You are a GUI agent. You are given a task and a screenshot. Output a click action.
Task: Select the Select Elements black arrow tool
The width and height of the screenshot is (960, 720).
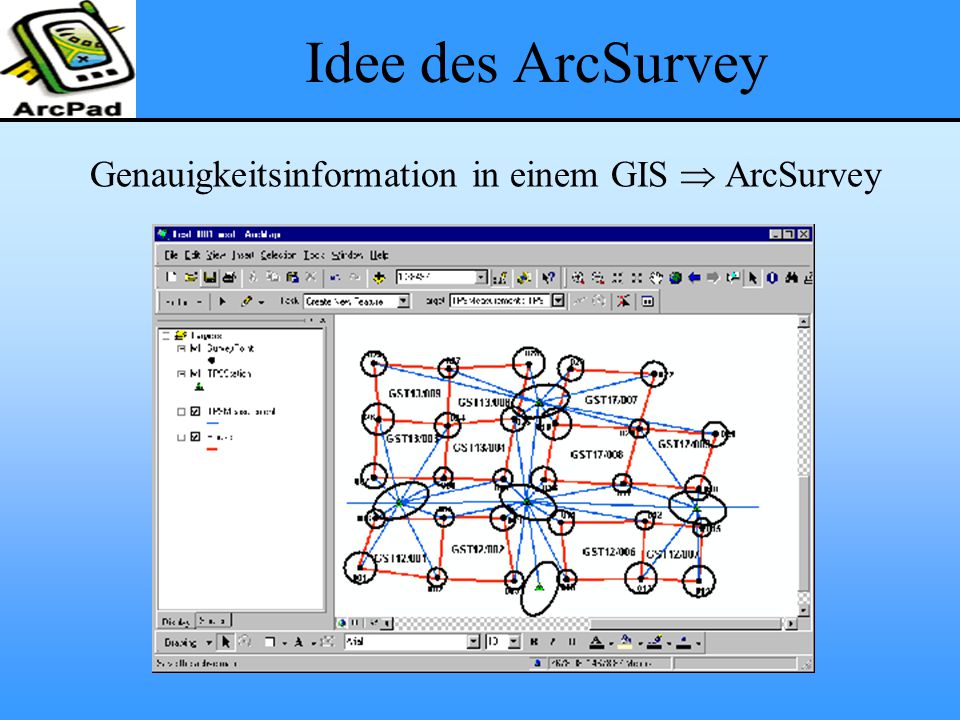tap(753, 278)
